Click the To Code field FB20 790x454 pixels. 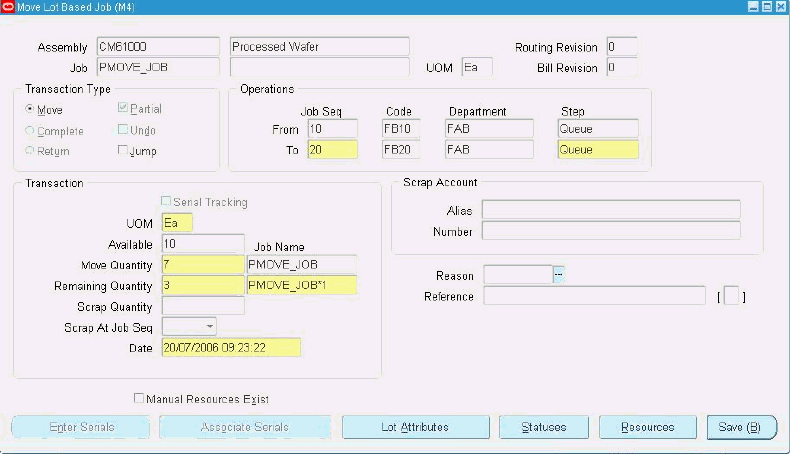click(x=401, y=150)
